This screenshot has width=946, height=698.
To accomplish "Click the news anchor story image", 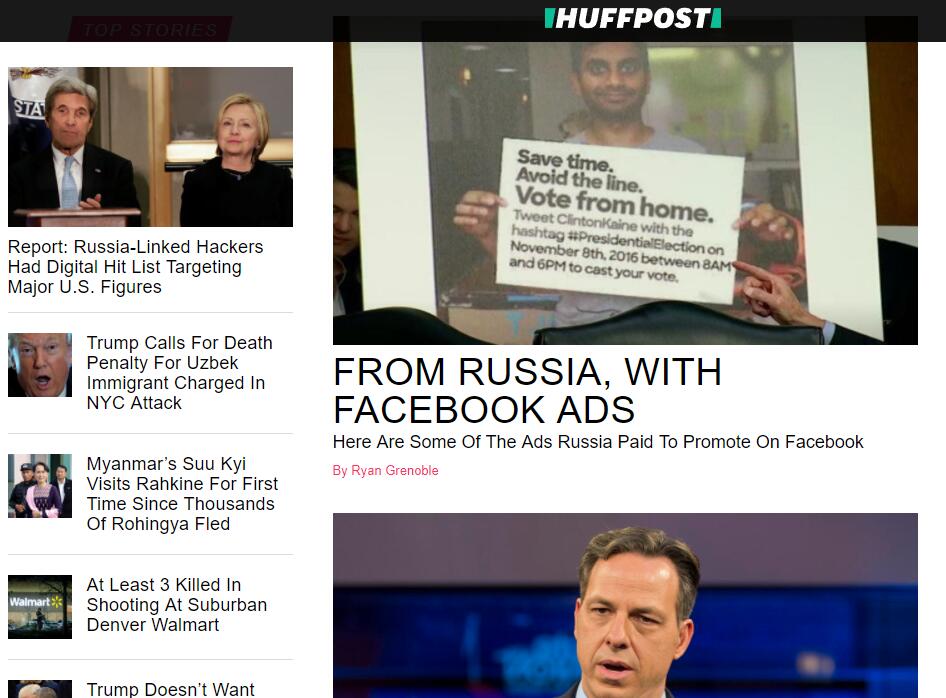I will pyautogui.click(x=625, y=606).
